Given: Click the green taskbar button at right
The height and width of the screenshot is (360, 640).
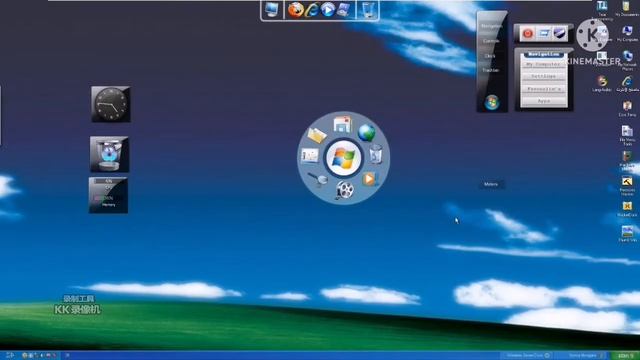Looking at the screenshot, I should pos(625,356).
